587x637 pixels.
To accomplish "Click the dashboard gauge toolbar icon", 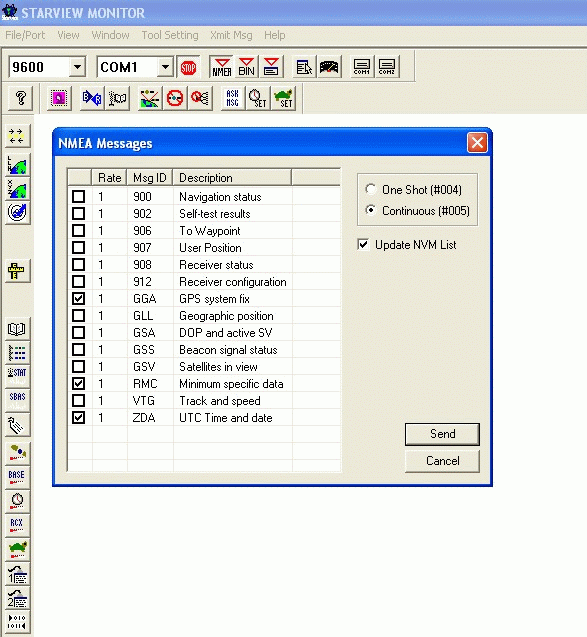I will click(x=329, y=67).
